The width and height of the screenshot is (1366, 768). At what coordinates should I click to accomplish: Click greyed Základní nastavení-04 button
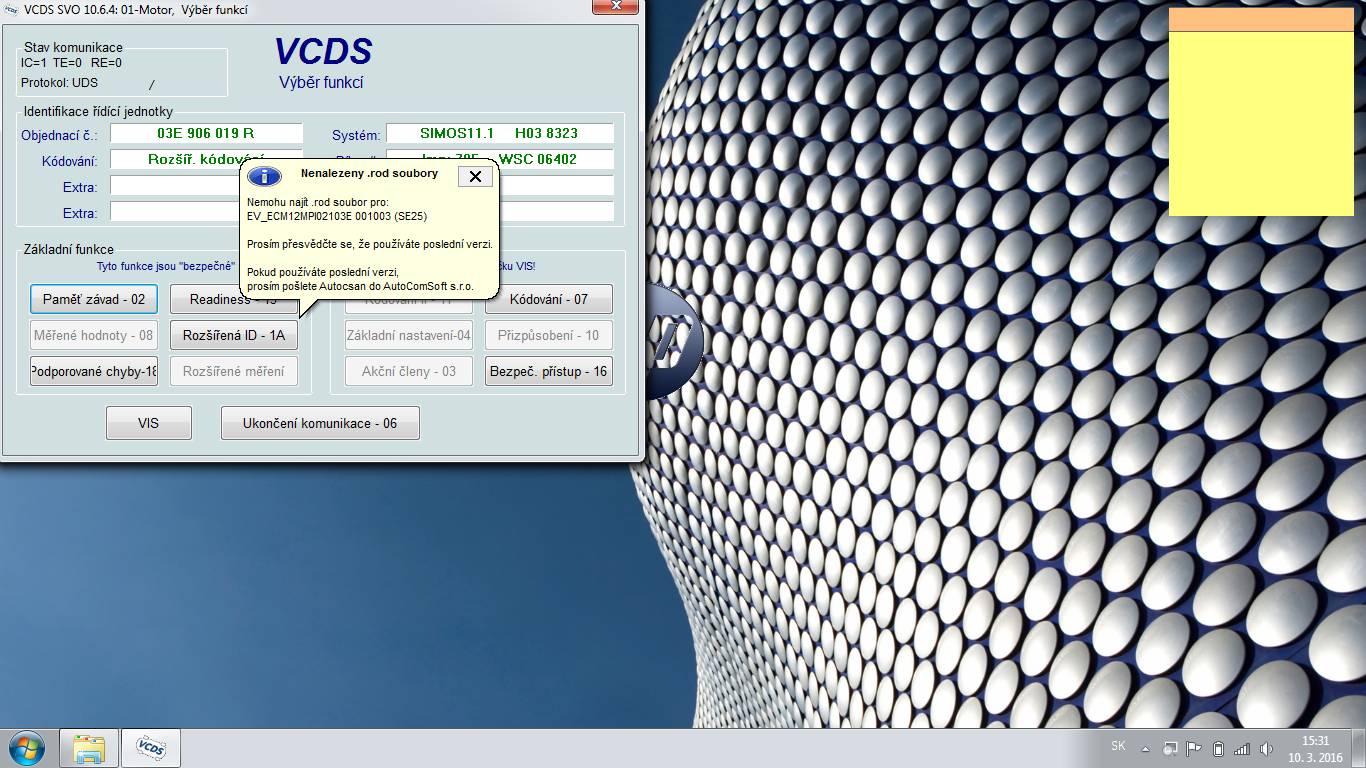[x=409, y=335]
